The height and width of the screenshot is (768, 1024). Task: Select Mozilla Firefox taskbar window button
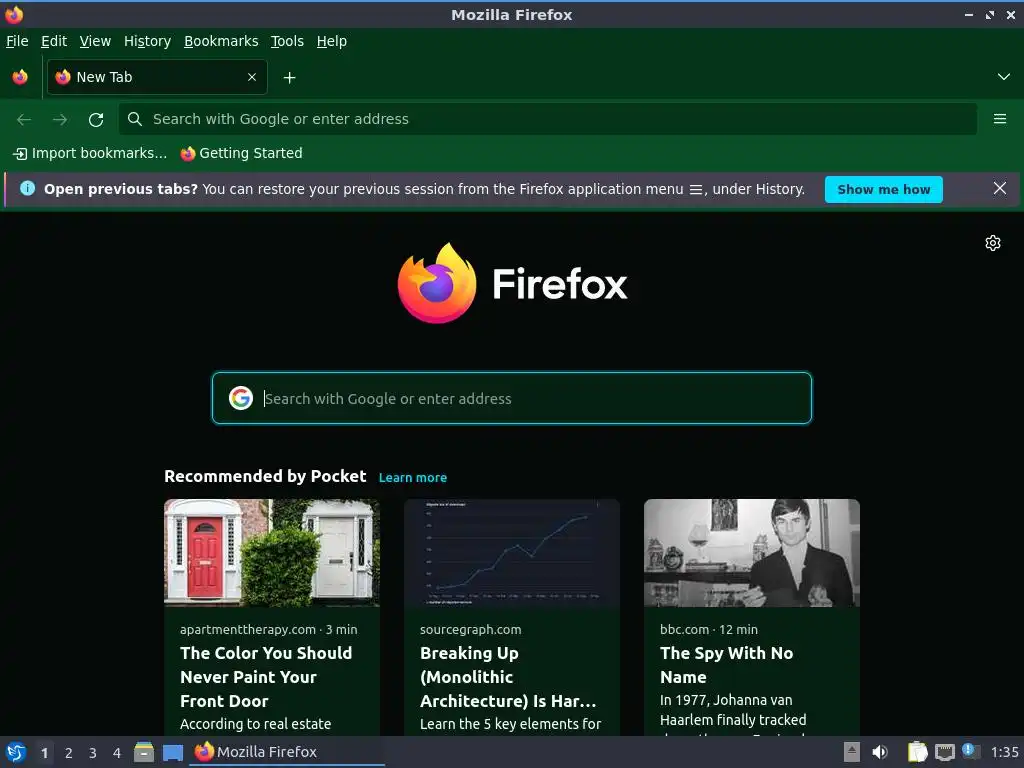click(287, 752)
